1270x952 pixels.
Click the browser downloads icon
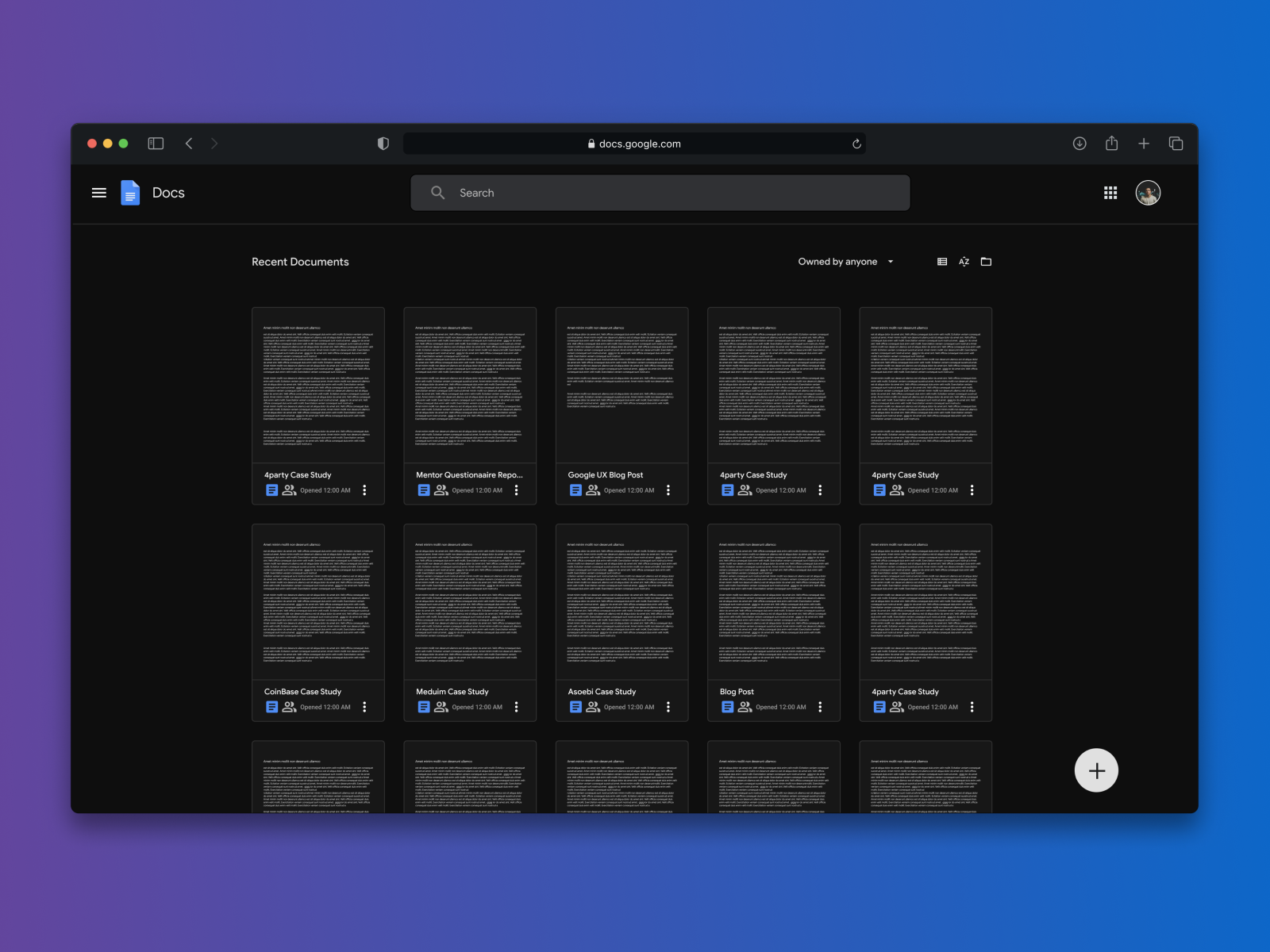[x=1079, y=143]
